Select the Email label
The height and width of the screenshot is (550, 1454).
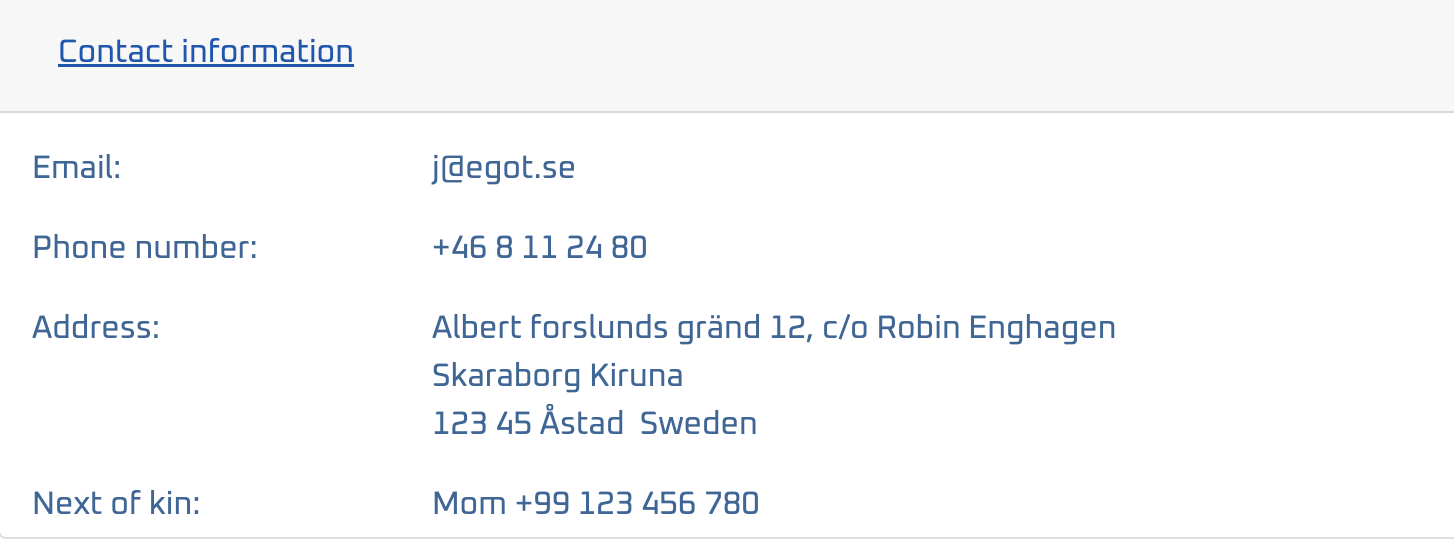[x=77, y=167]
